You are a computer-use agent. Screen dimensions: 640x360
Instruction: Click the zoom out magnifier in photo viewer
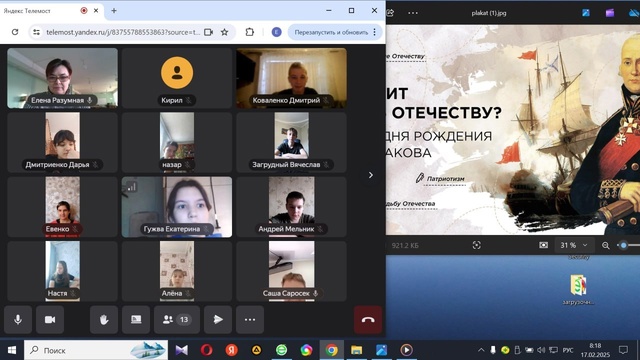point(606,245)
